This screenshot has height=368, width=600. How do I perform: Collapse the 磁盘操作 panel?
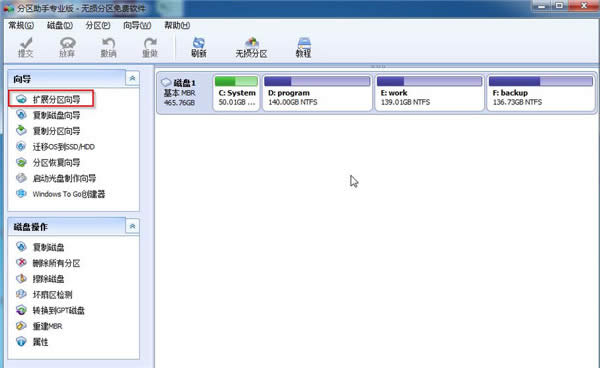pos(132,226)
